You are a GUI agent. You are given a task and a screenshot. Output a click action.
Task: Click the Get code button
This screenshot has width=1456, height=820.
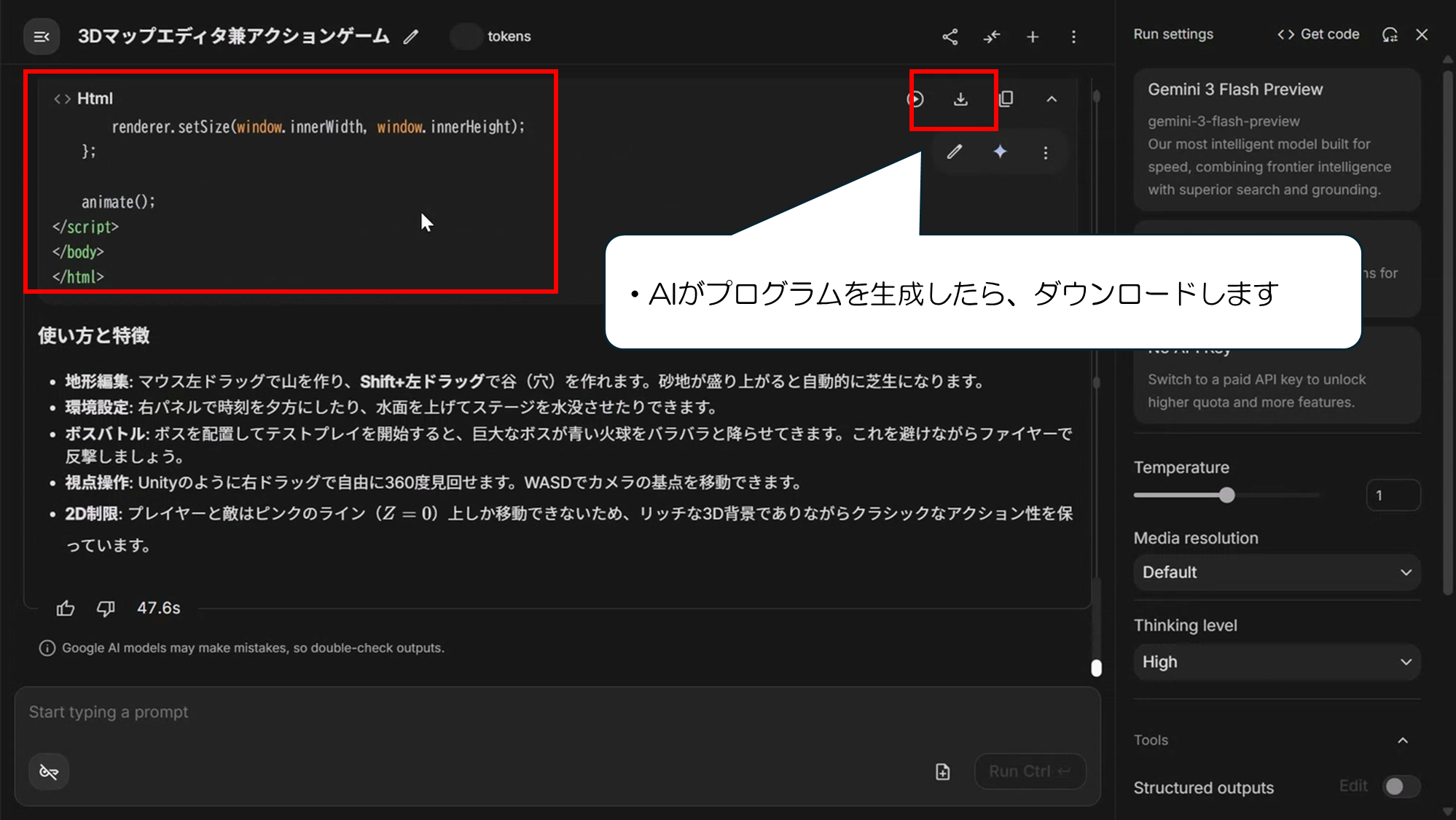click(1318, 34)
